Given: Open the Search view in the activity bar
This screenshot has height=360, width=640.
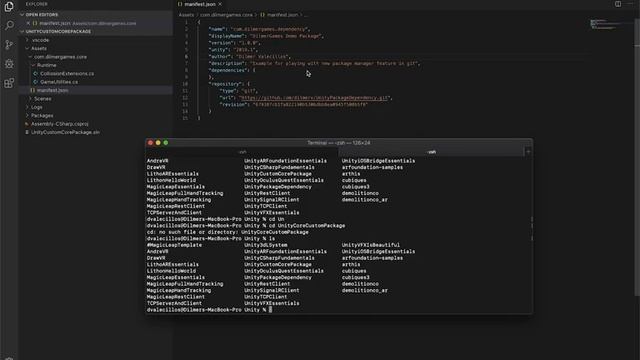Looking at the screenshot, I should pos(9,25).
